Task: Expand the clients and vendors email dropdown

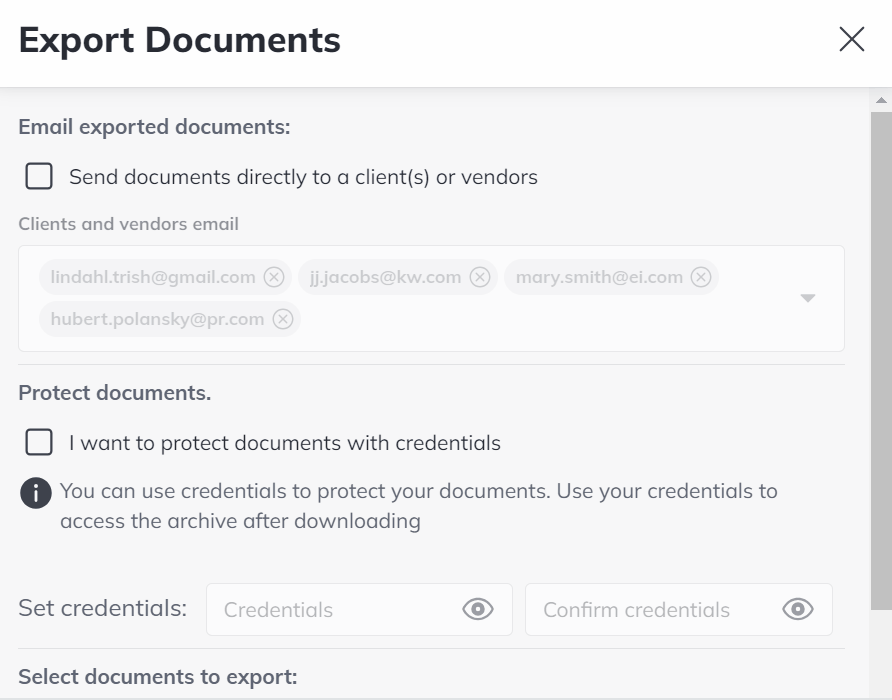Action: 808,298
